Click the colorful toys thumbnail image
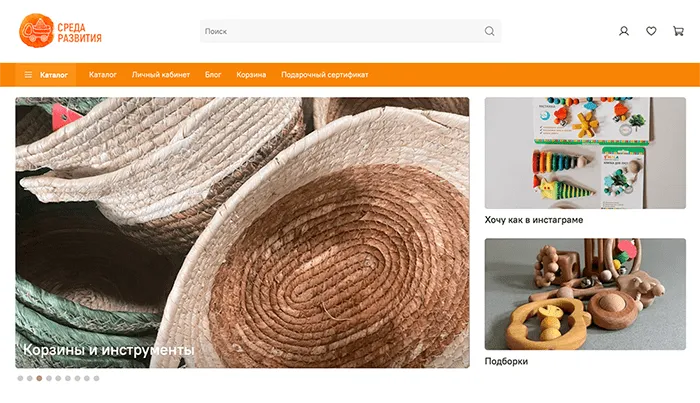 [x=585, y=153]
